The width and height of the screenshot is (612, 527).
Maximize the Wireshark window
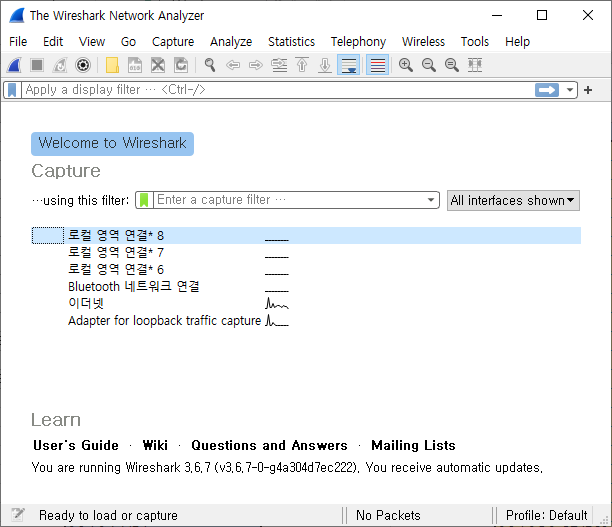click(x=542, y=15)
